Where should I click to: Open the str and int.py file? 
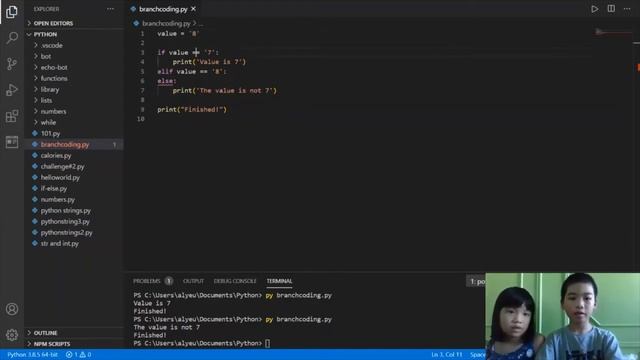74,244
